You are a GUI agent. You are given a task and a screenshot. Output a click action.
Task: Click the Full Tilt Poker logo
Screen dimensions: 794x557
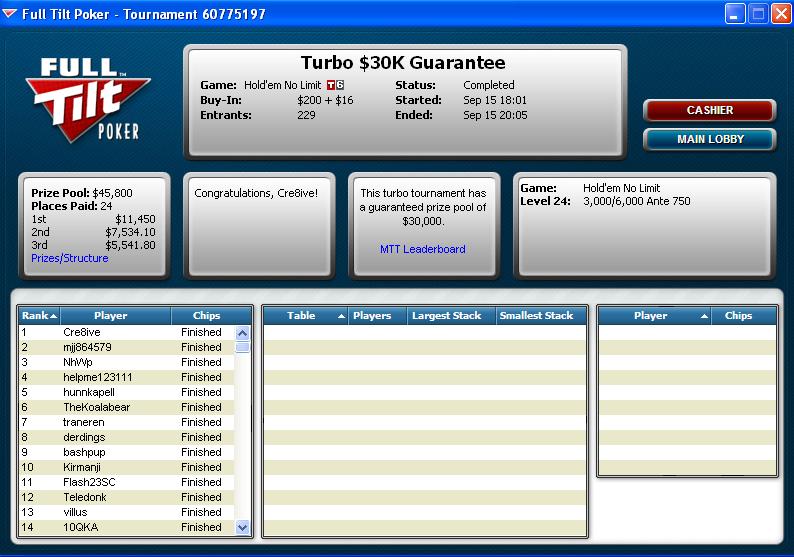pyautogui.click(x=88, y=100)
